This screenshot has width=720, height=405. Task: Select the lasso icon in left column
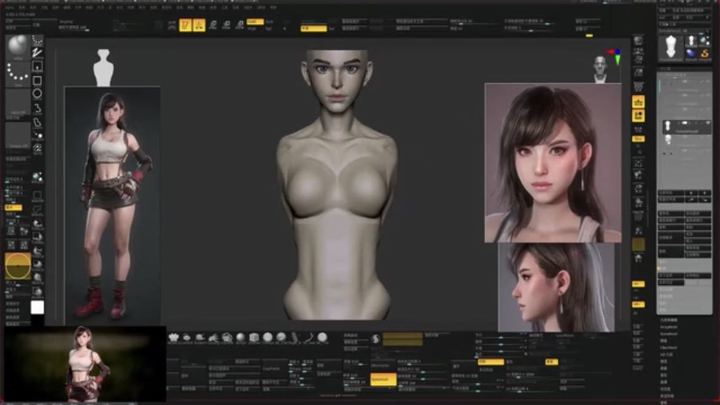pyautogui.click(x=38, y=122)
